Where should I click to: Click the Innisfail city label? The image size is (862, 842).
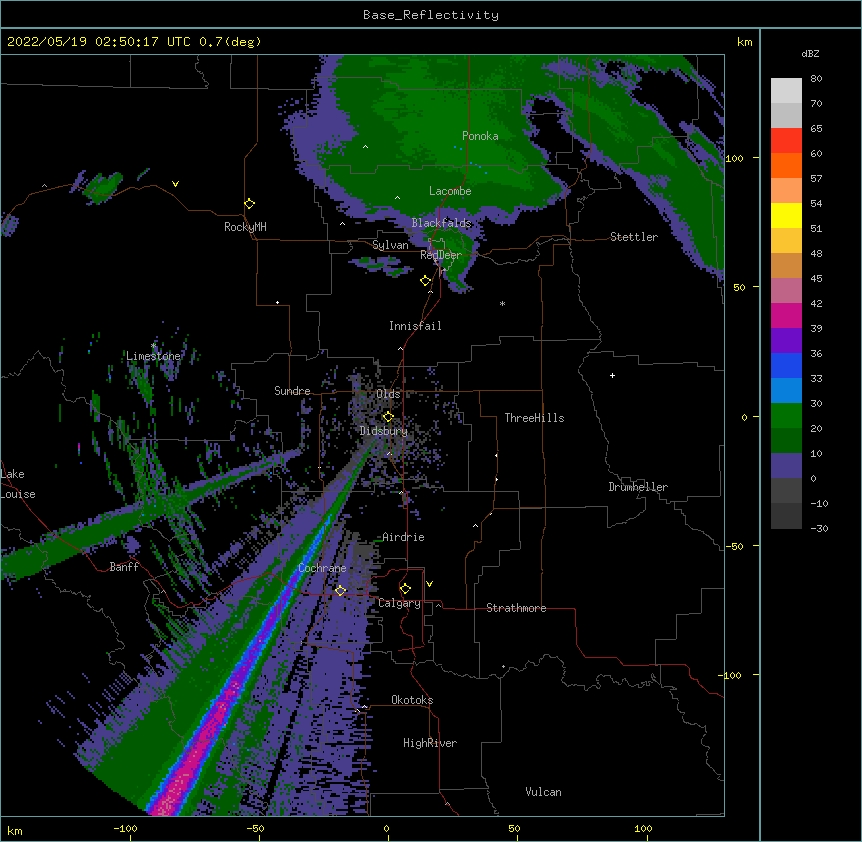pyautogui.click(x=415, y=326)
